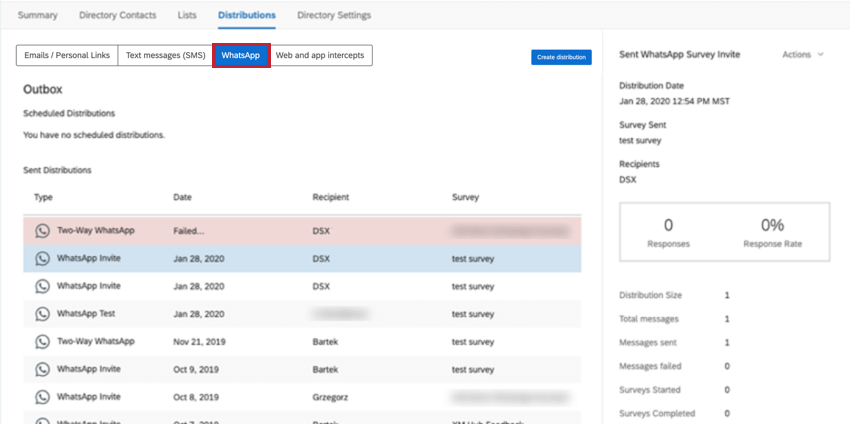Switch to the Summary tab
The height and width of the screenshot is (424, 850).
[x=37, y=16]
